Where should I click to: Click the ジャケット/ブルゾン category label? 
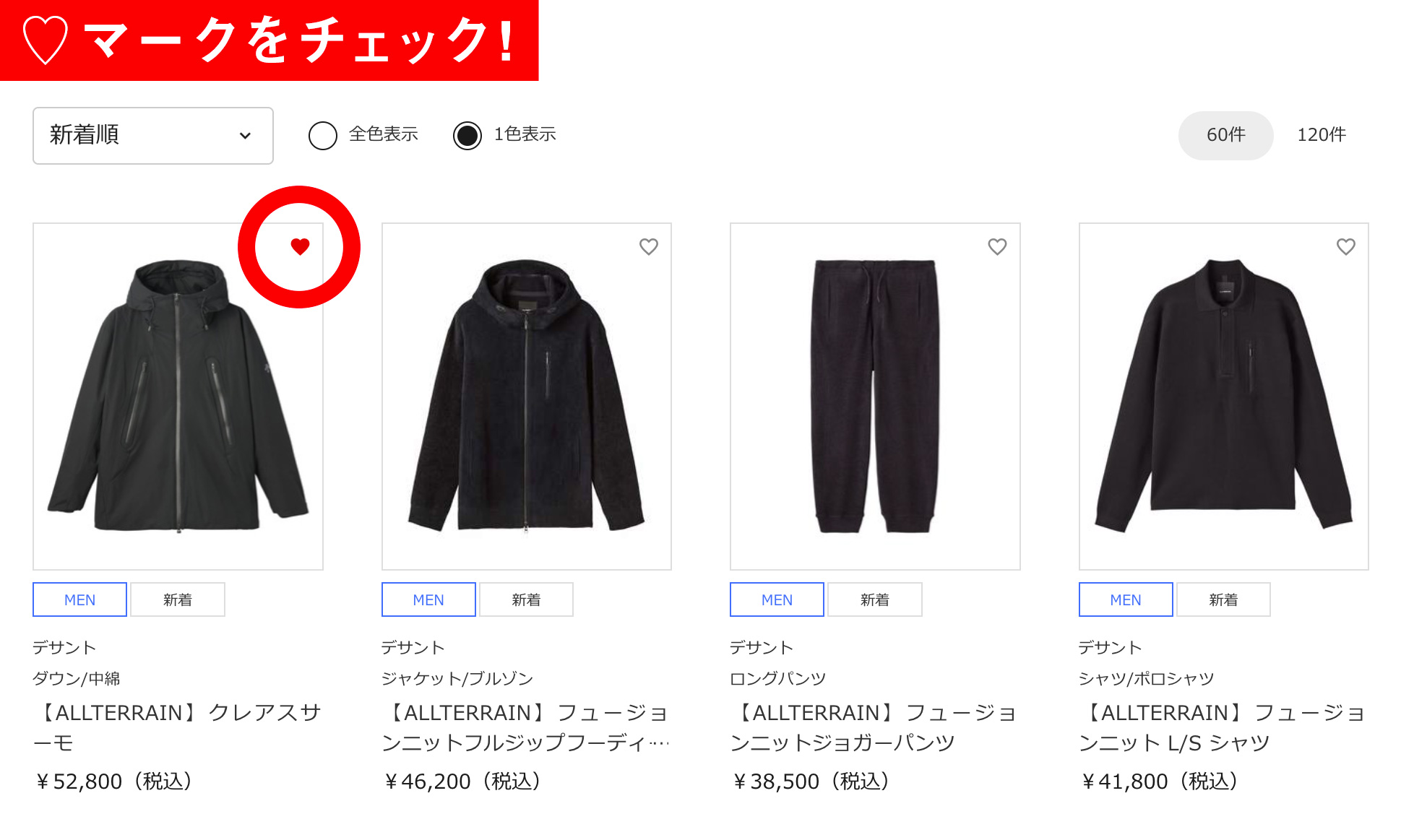[x=457, y=678]
